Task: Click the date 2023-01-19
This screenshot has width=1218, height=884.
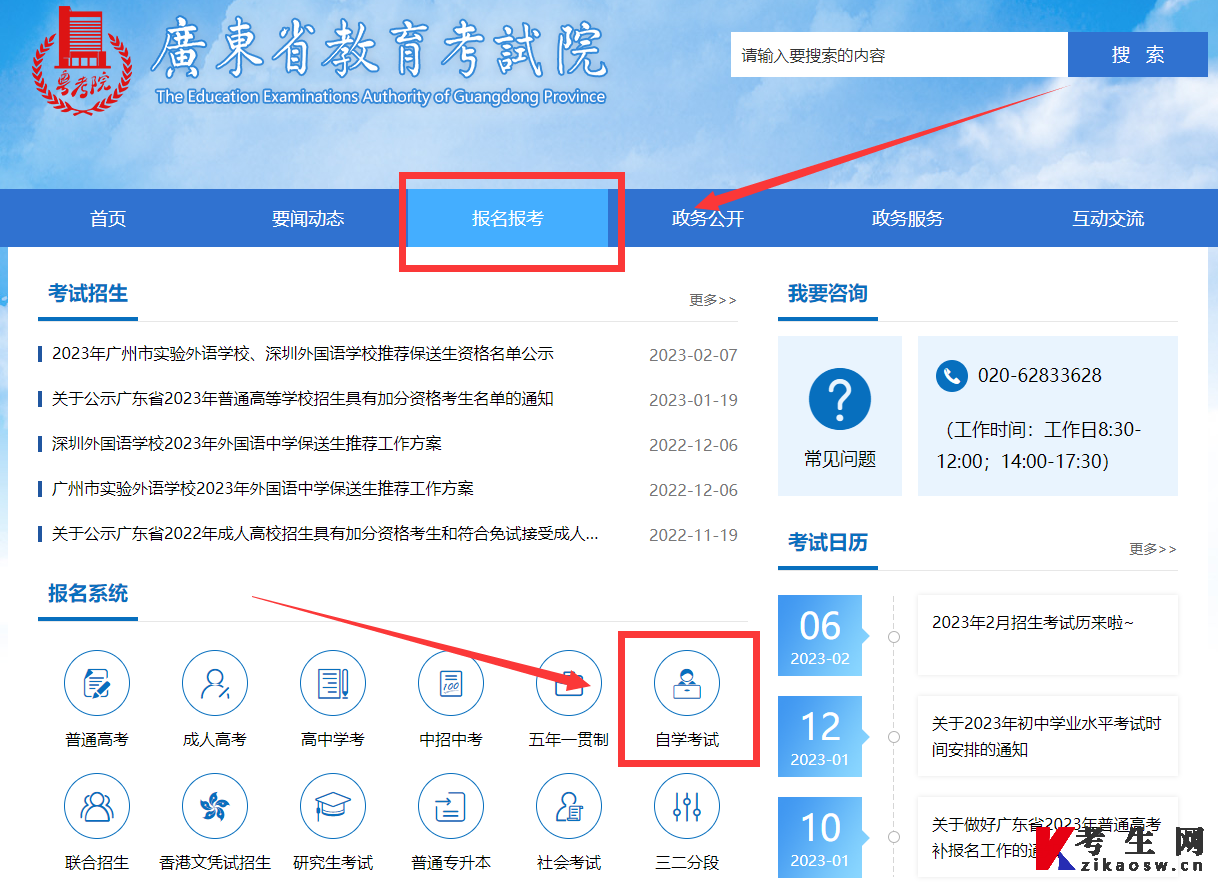Action: coord(693,400)
